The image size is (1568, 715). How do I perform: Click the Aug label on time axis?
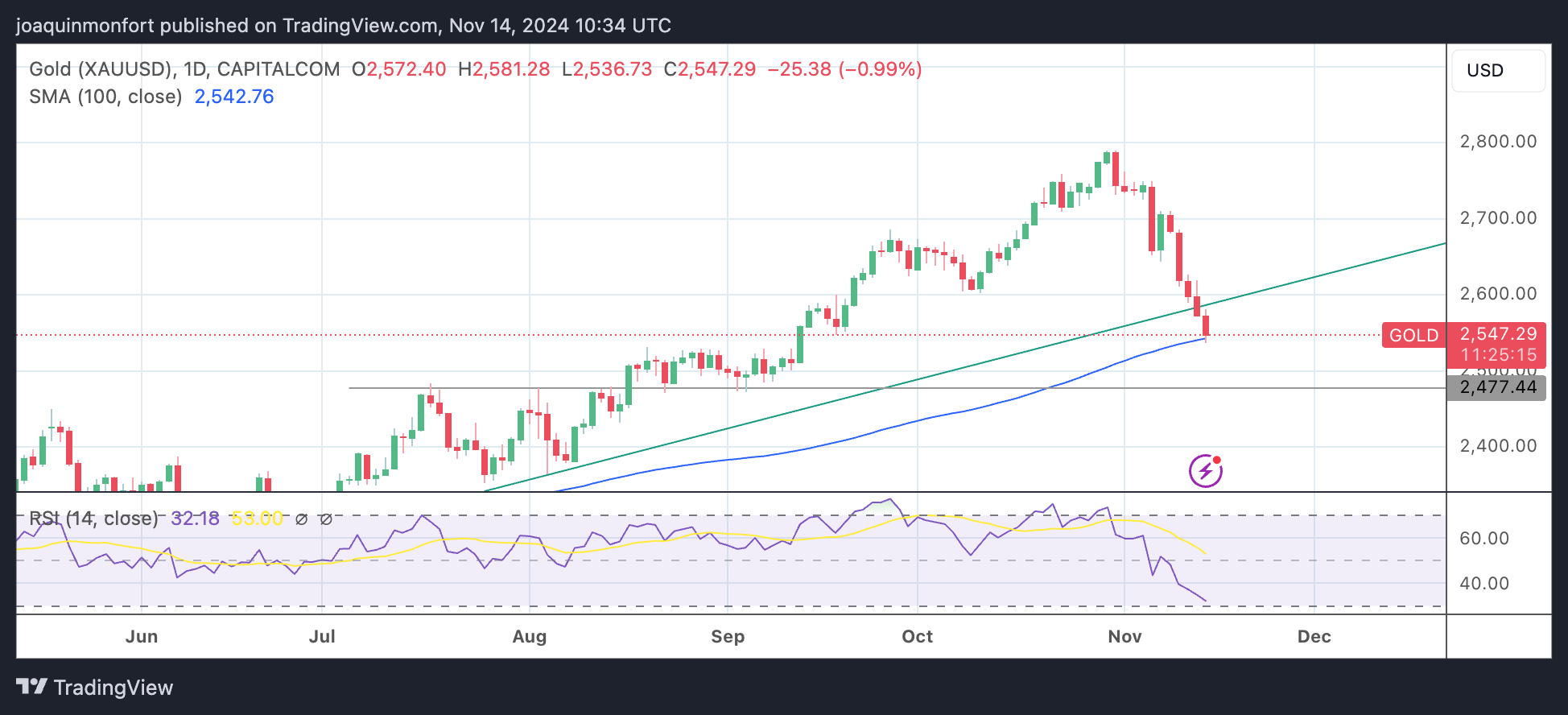529,637
